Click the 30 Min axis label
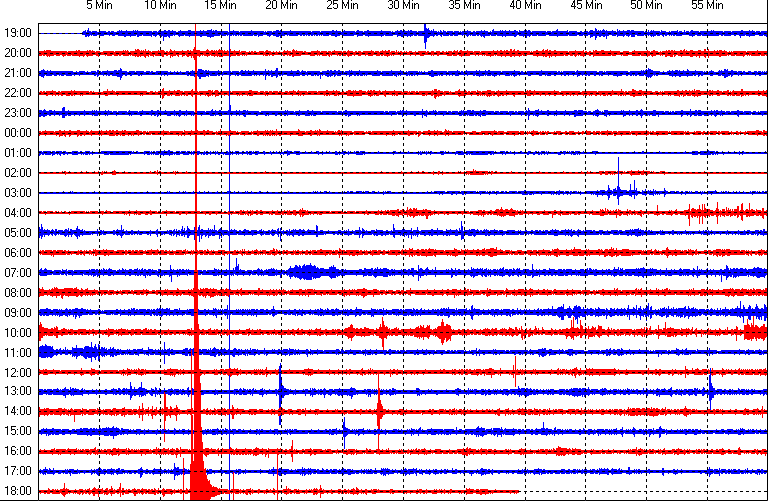 click(404, 5)
